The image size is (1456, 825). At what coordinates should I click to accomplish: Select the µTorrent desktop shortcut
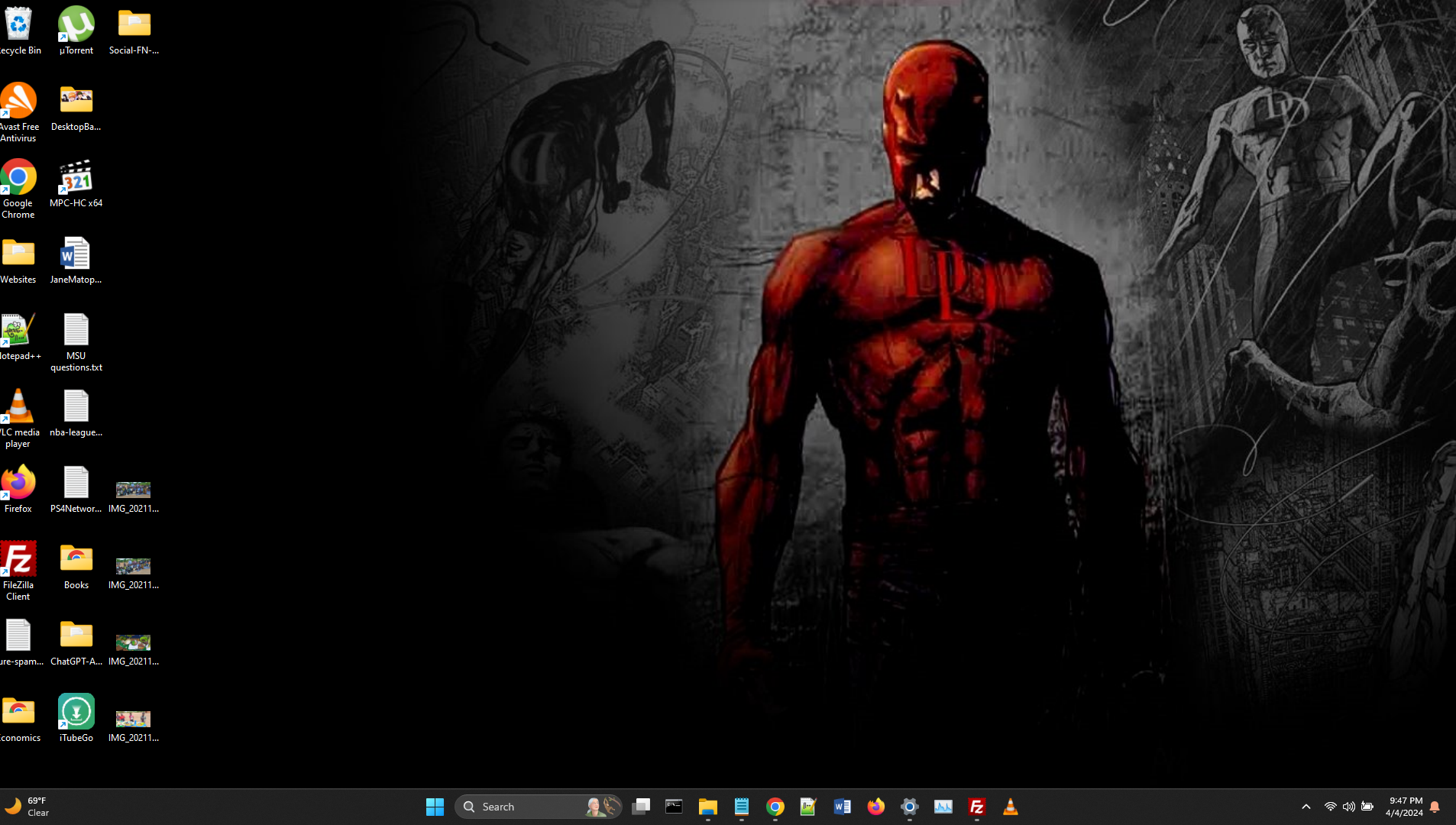pyautogui.click(x=76, y=31)
